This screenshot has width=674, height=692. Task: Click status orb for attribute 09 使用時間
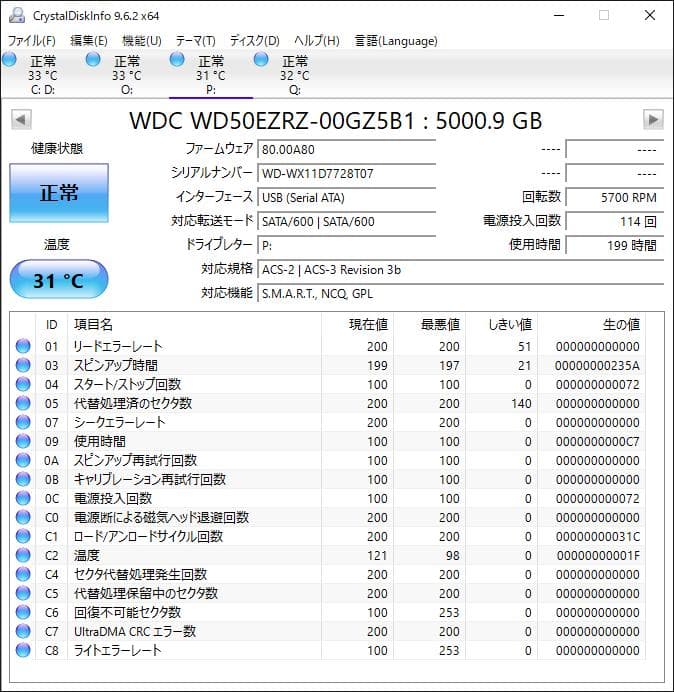click(23, 441)
